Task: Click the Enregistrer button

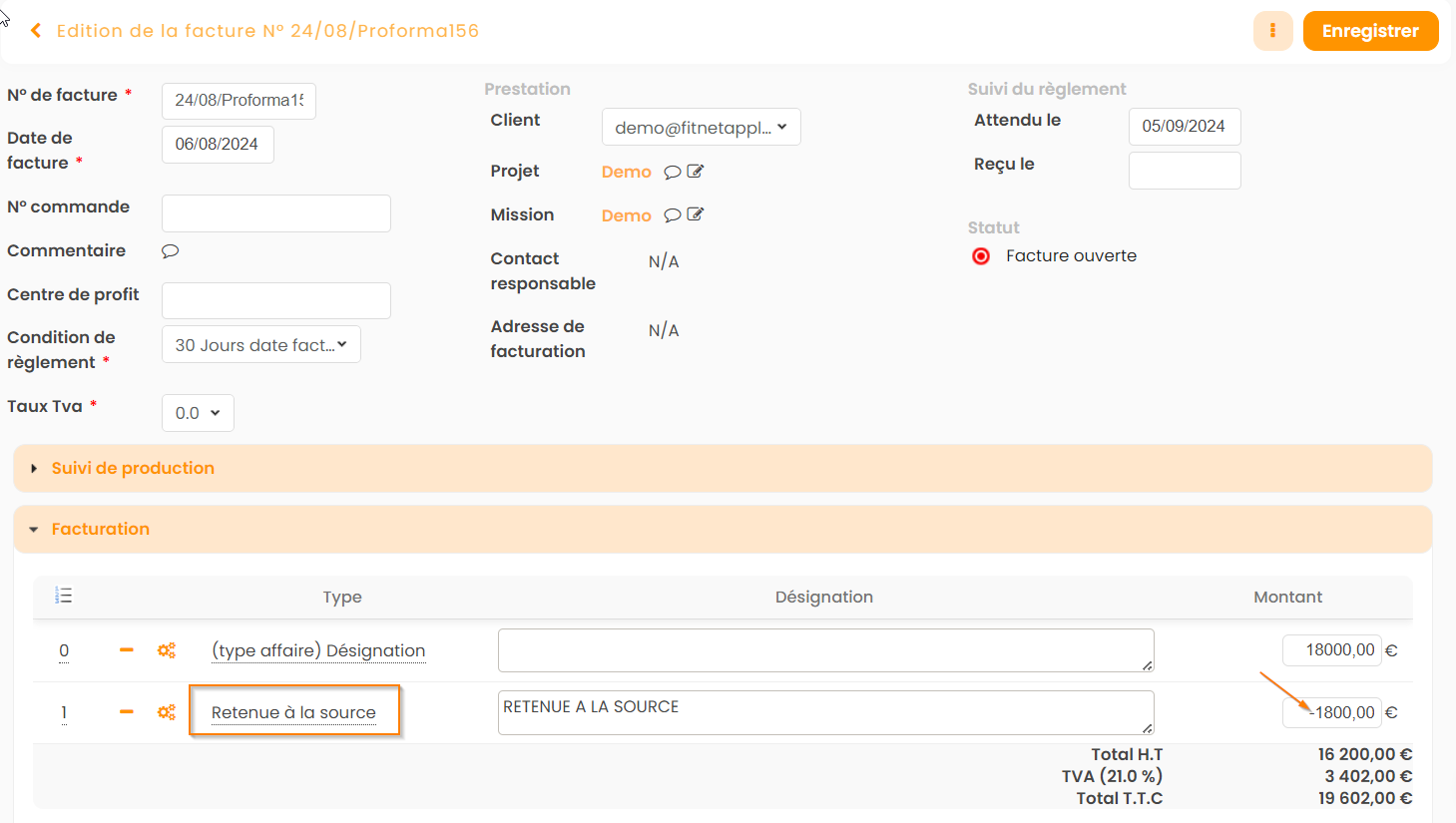Action: pos(1369,31)
